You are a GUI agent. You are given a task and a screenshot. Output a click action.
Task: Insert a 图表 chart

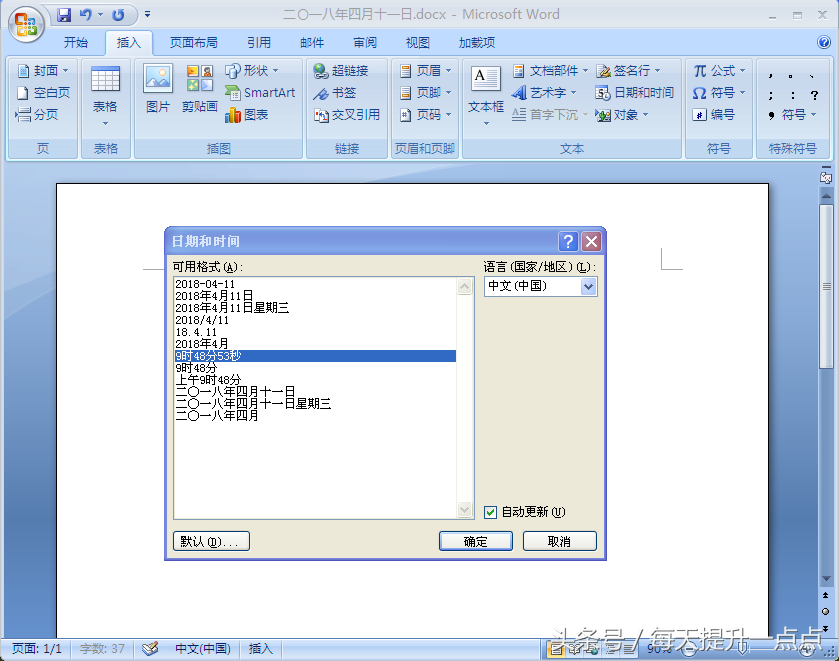click(232, 115)
